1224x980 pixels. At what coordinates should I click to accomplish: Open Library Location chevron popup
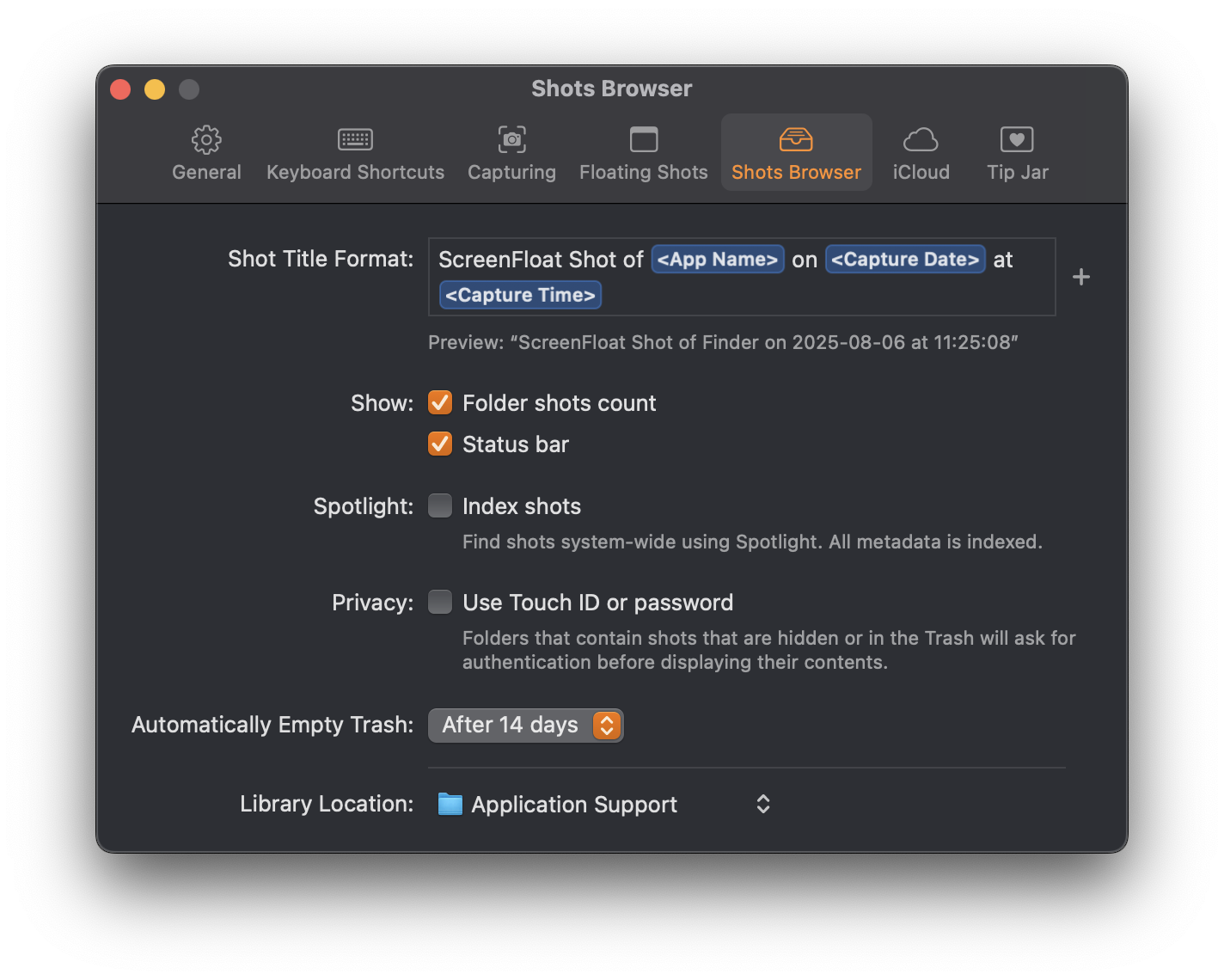pyautogui.click(x=762, y=804)
